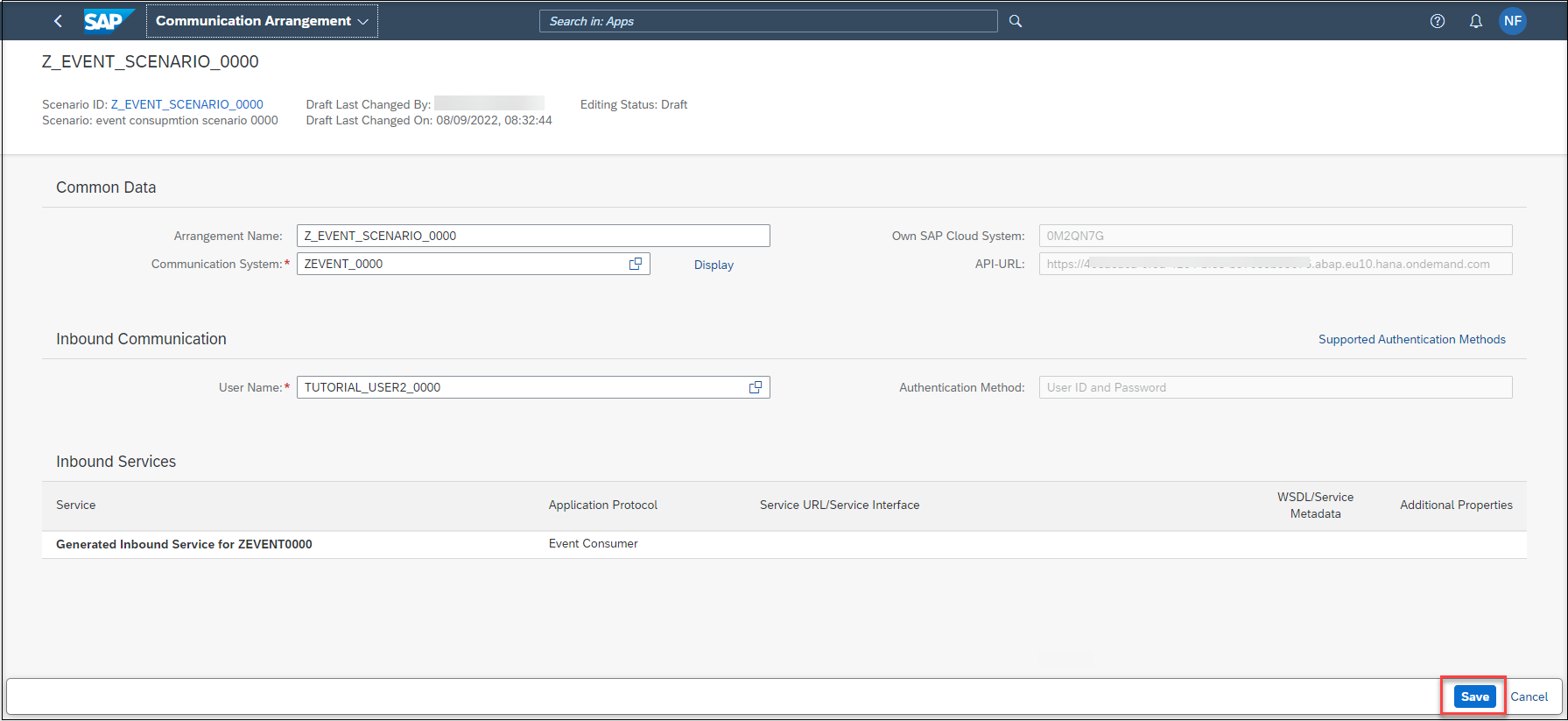Image resolution: width=1568 pixels, height=721 pixels.
Task: Cancel editing the arrangement
Action: click(1529, 696)
